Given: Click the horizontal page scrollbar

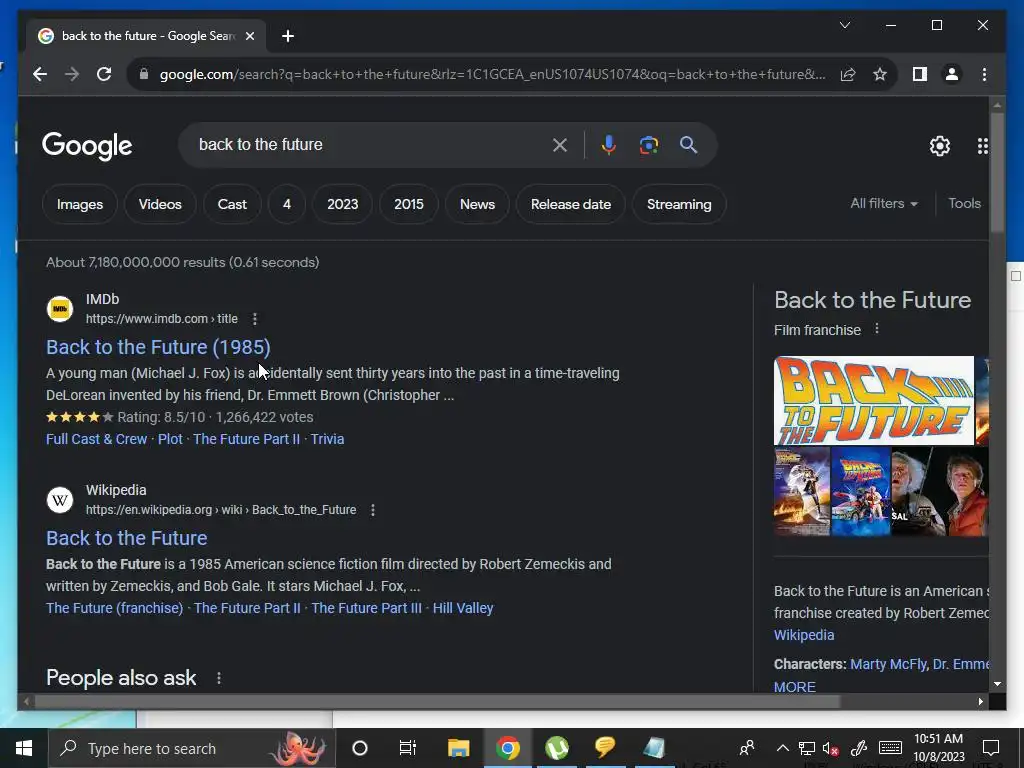Looking at the screenshot, I should click(437, 702).
